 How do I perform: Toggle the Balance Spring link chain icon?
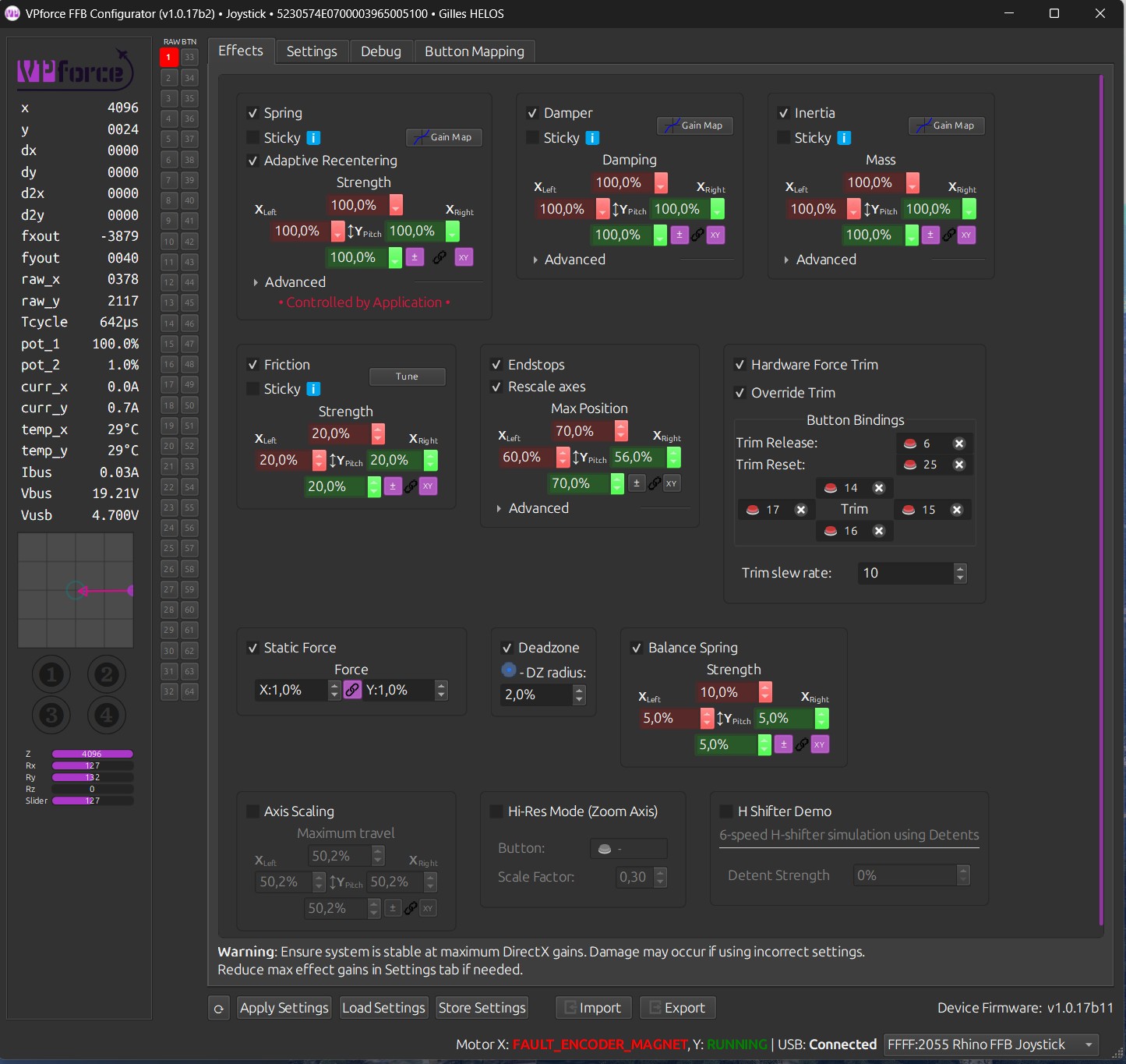(x=801, y=744)
